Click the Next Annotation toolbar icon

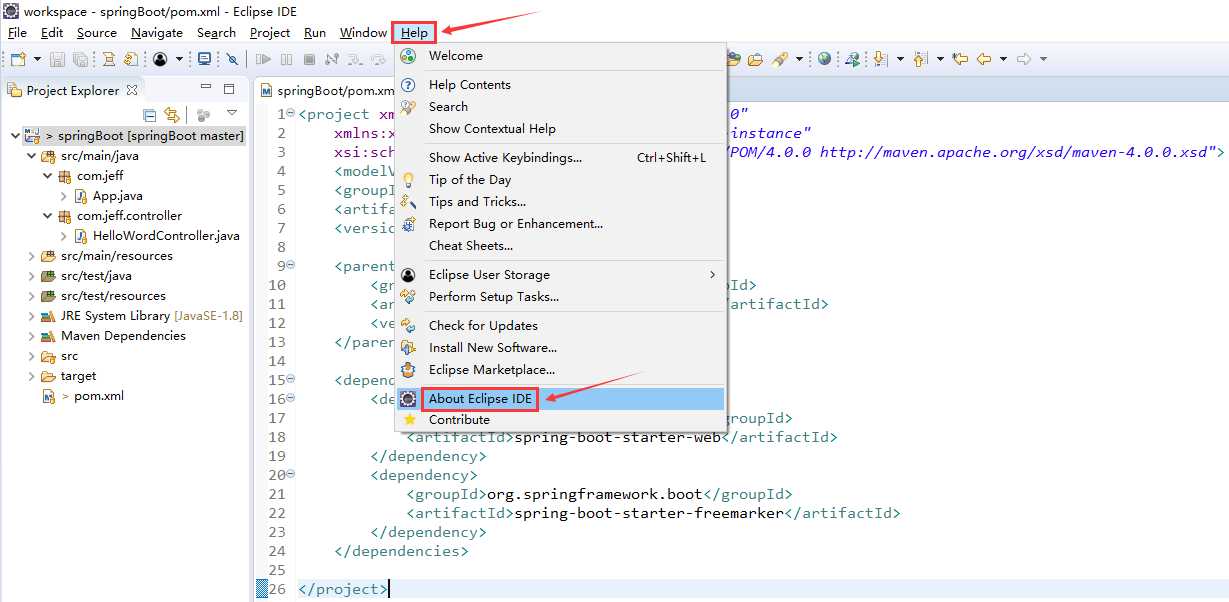pos(879,59)
